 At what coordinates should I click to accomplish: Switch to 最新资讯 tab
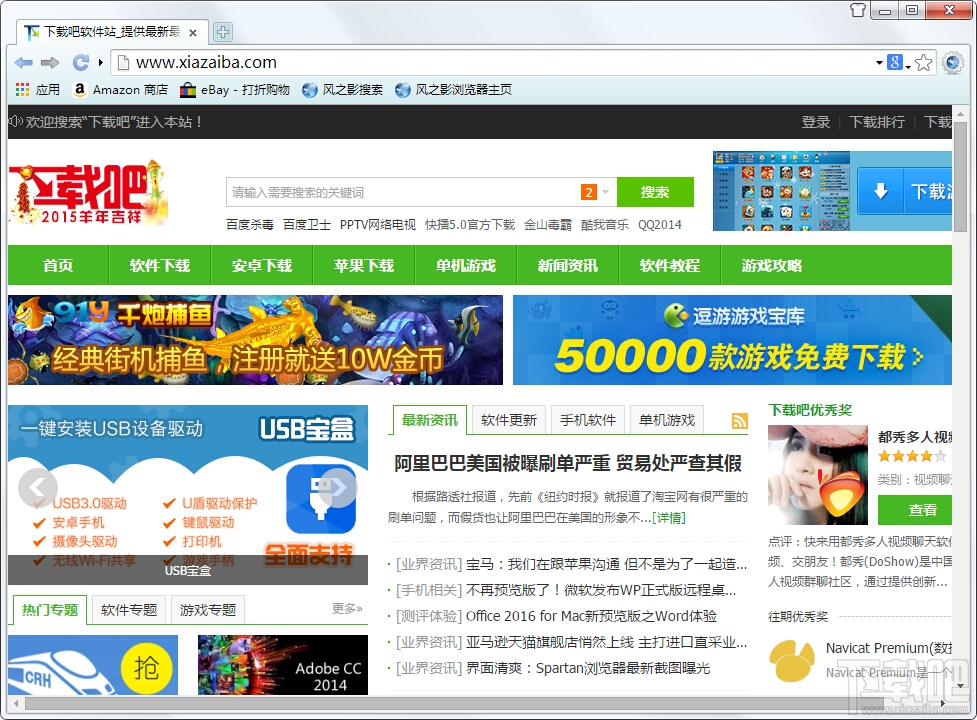pyautogui.click(x=429, y=420)
